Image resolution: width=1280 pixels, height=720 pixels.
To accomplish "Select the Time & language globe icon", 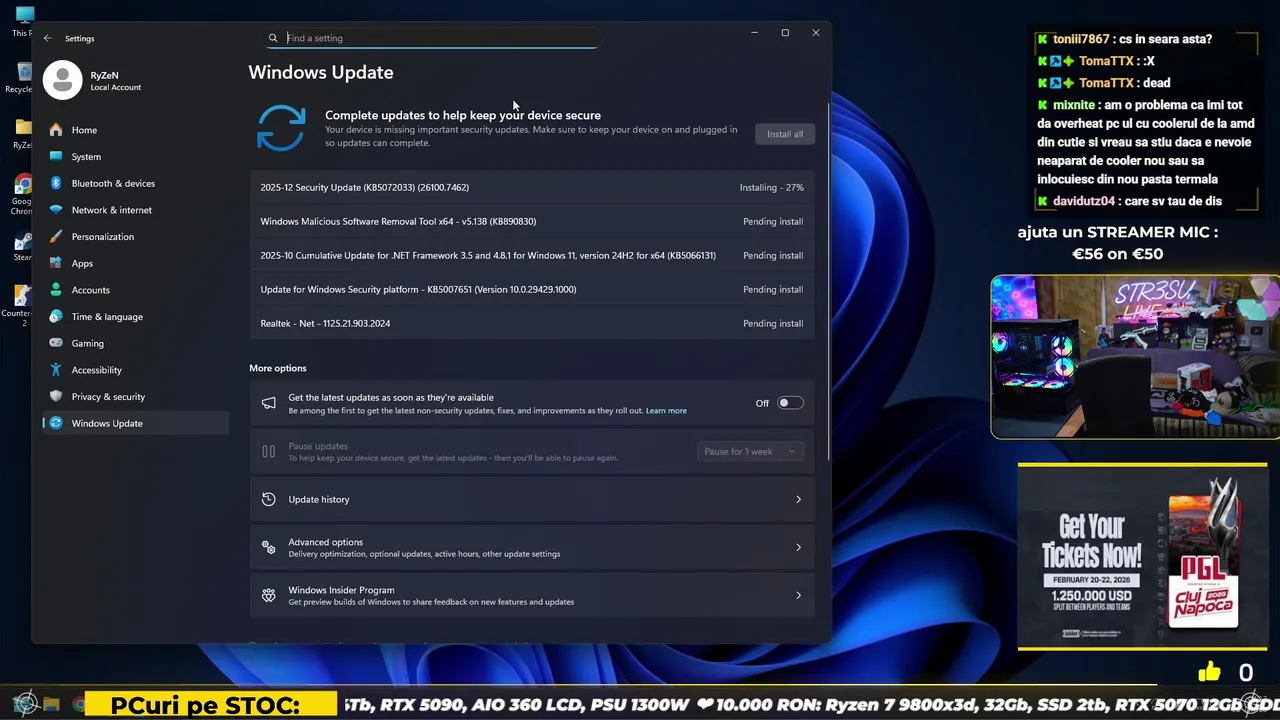I will (x=56, y=316).
